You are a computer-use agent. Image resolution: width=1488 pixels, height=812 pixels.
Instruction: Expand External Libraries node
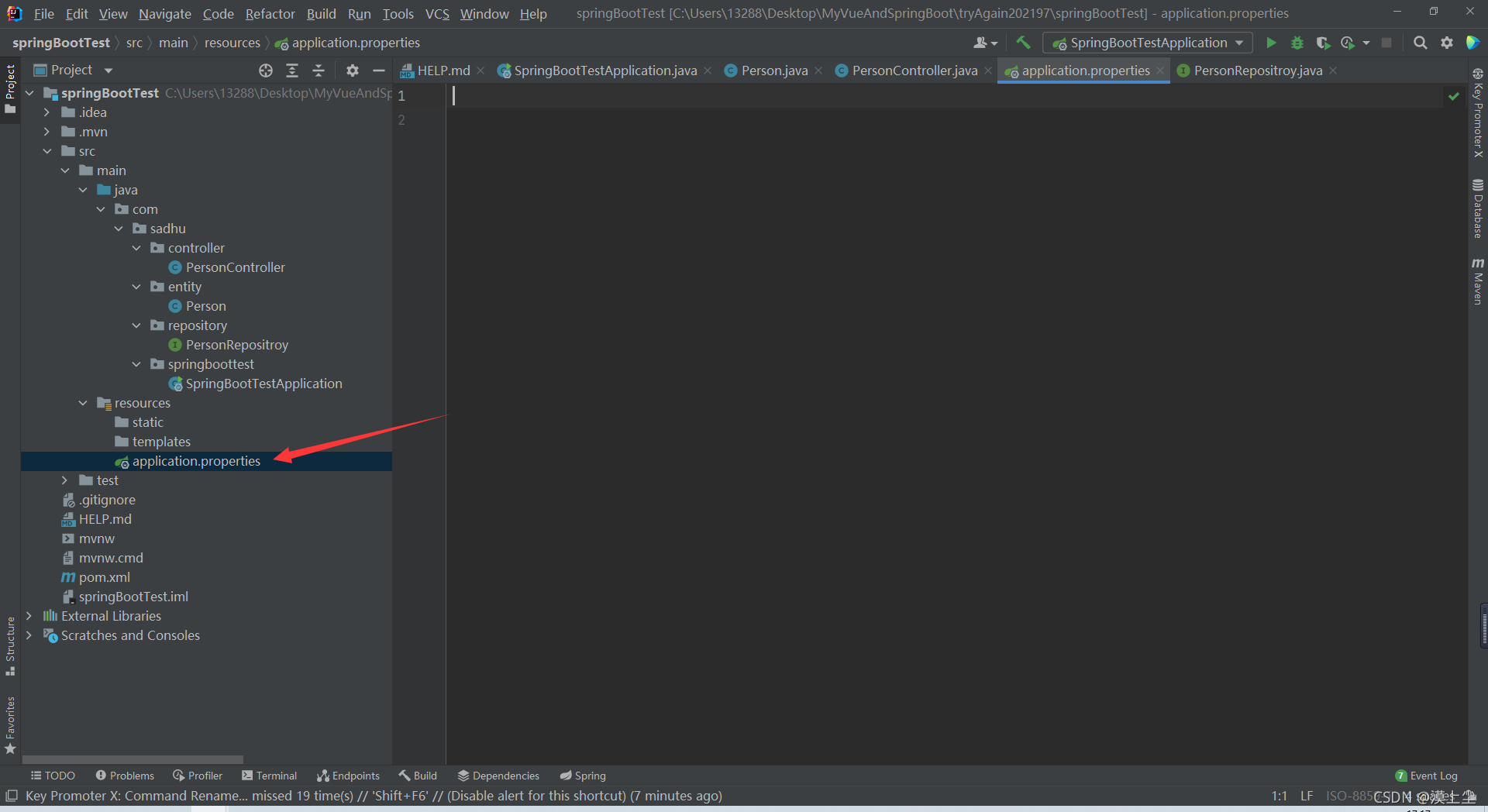(x=29, y=616)
